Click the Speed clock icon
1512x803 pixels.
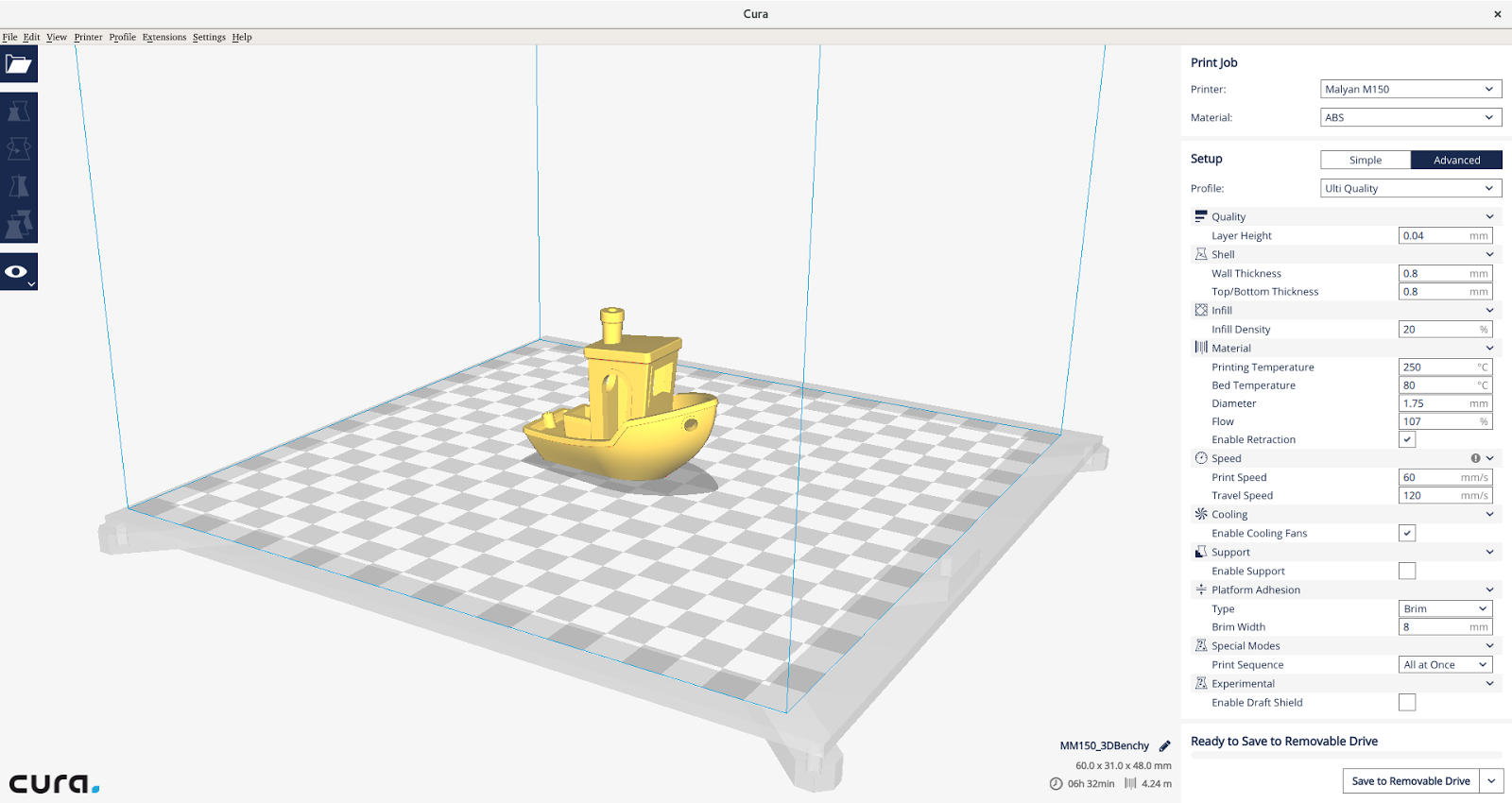(x=1201, y=458)
